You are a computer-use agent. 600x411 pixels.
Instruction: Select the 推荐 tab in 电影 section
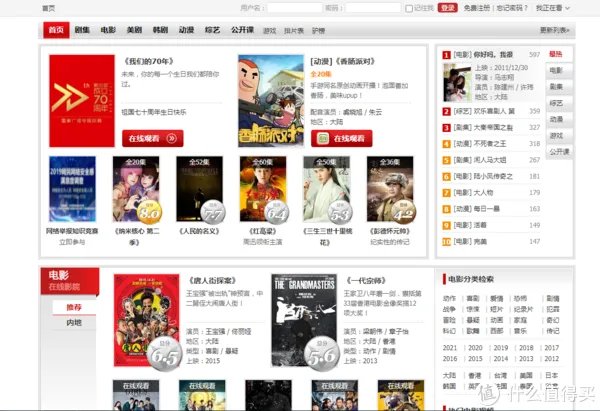coord(74,307)
